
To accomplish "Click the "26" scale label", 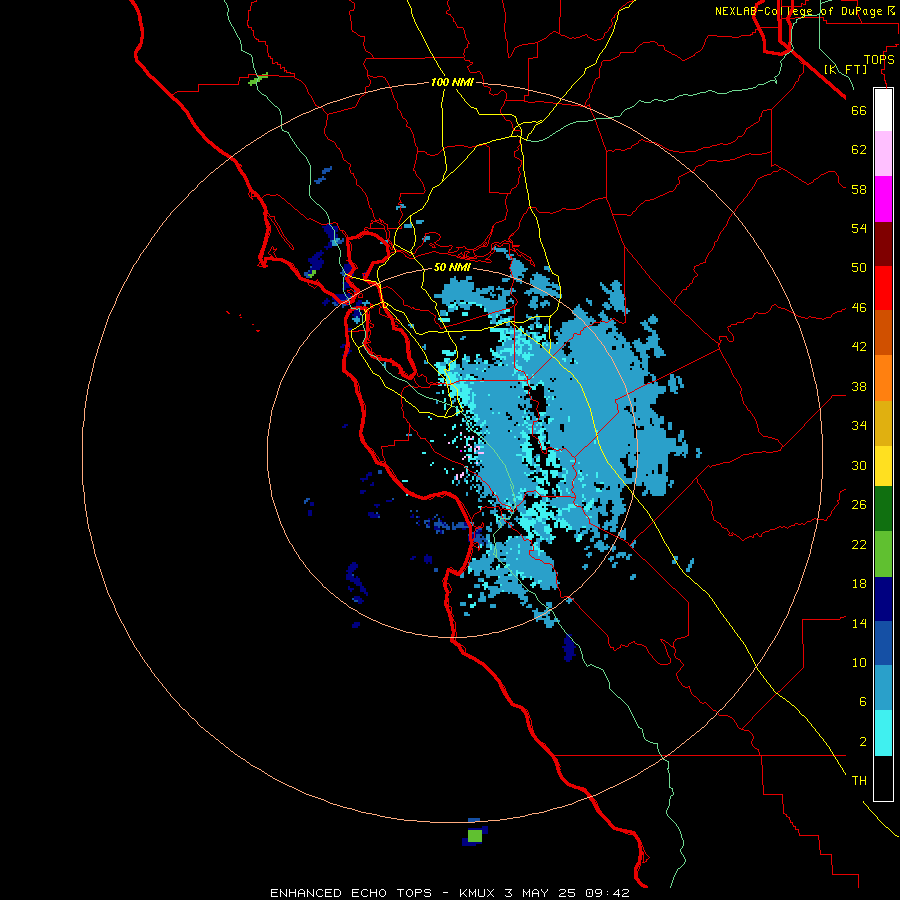I will (x=859, y=505).
